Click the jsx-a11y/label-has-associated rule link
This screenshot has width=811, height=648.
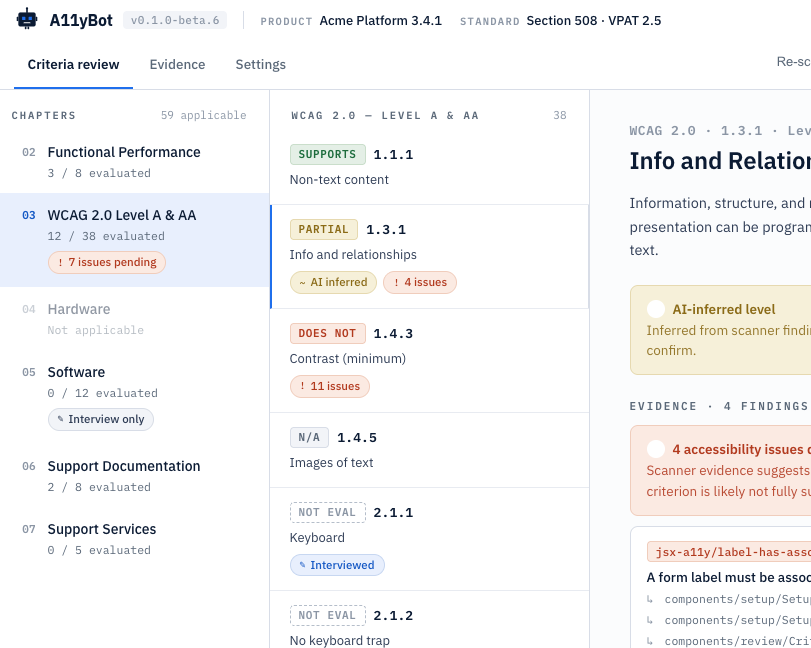pos(729,552)
